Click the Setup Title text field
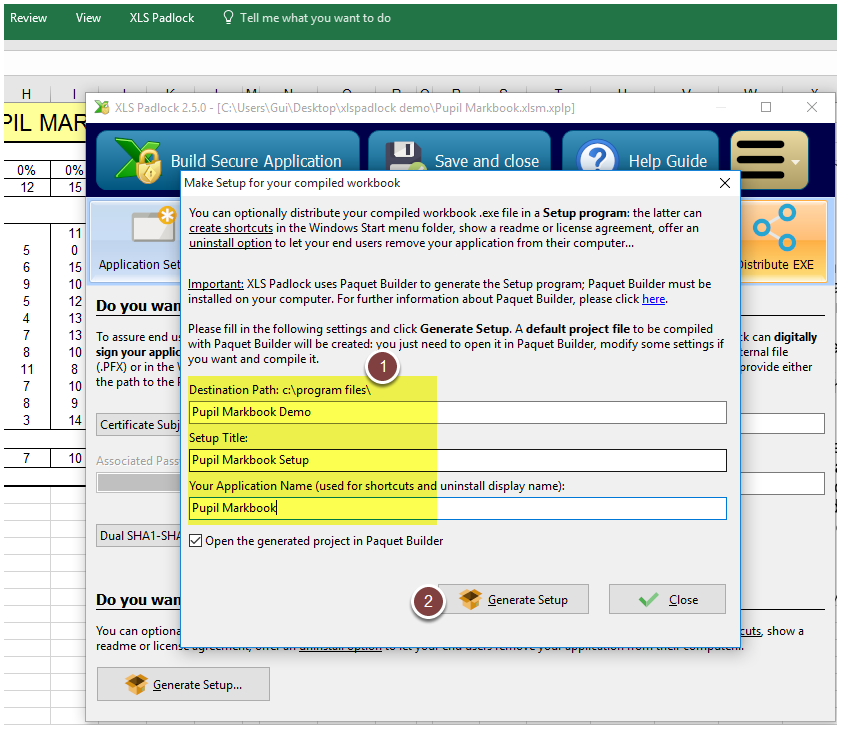The image size is (841, 729). pyautogui.click(x=457, y=460)
